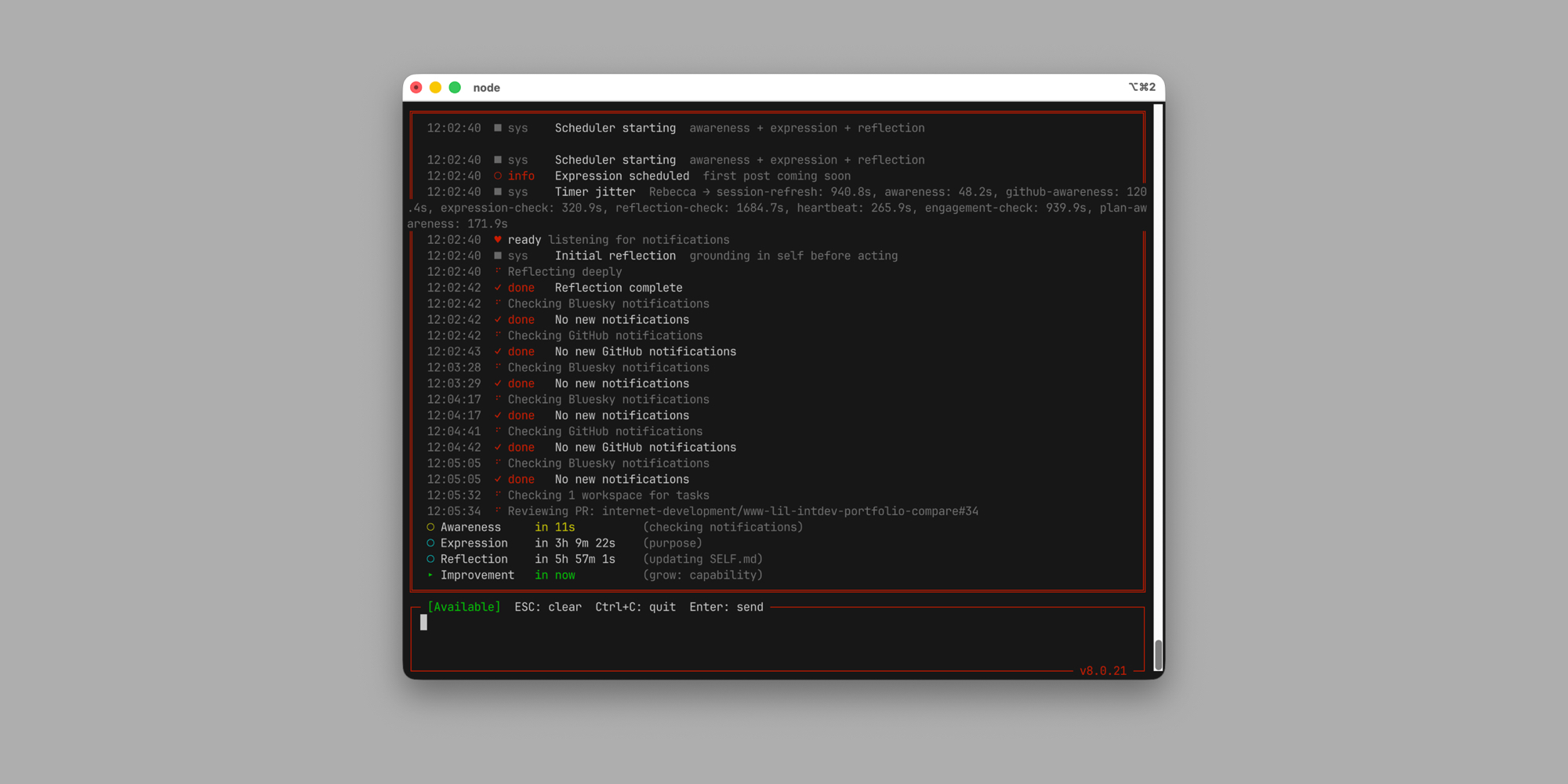Viewport: 1568px width, 784px height.
Task: Click the green [Available] status label
Action: click(x=463, y=607)
